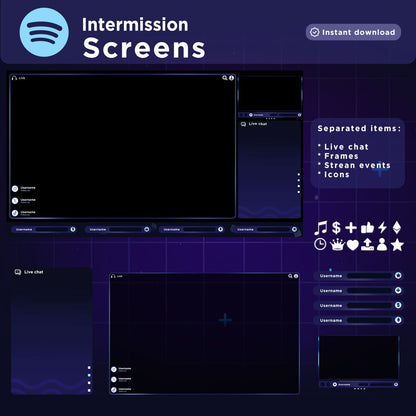Select the crown icon
Viewport: 416px width, 416px height.
click(337, 245)
